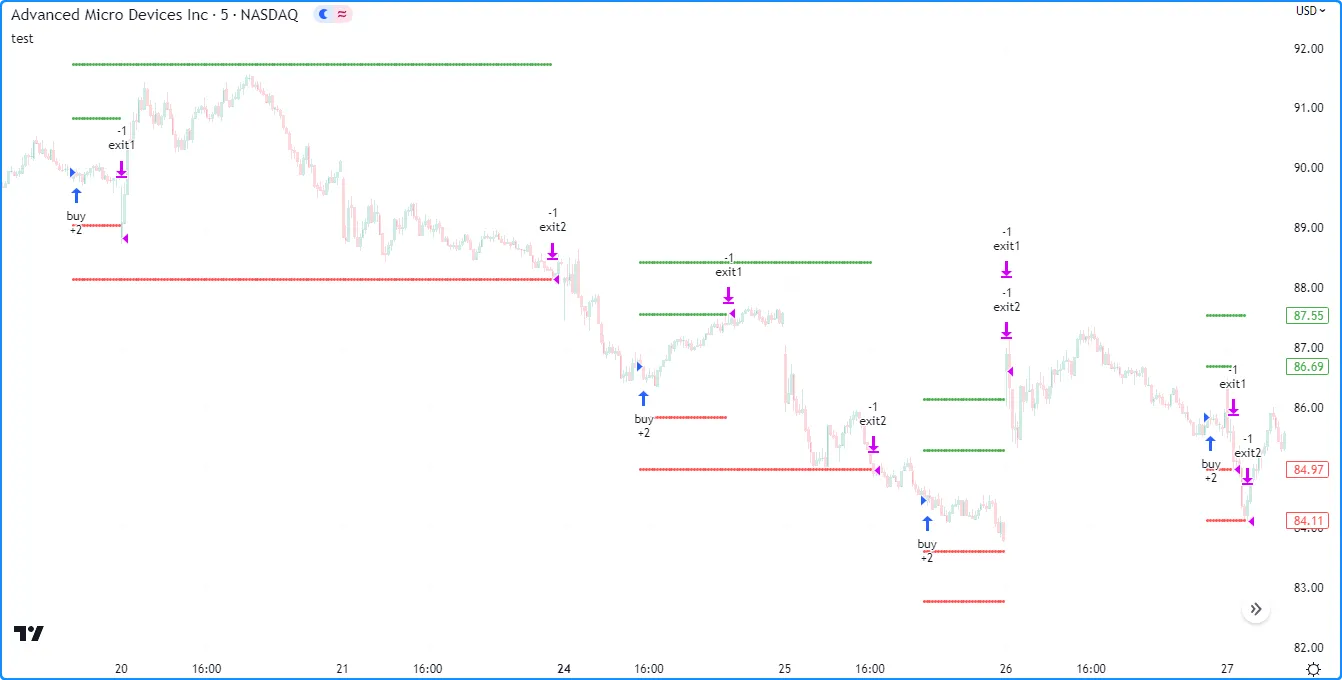Image resolution: width=1342 pixels, height=680 pixels.
Task: Click the buy +2 label near 16:00 on 24
Action: coord(643,425)
